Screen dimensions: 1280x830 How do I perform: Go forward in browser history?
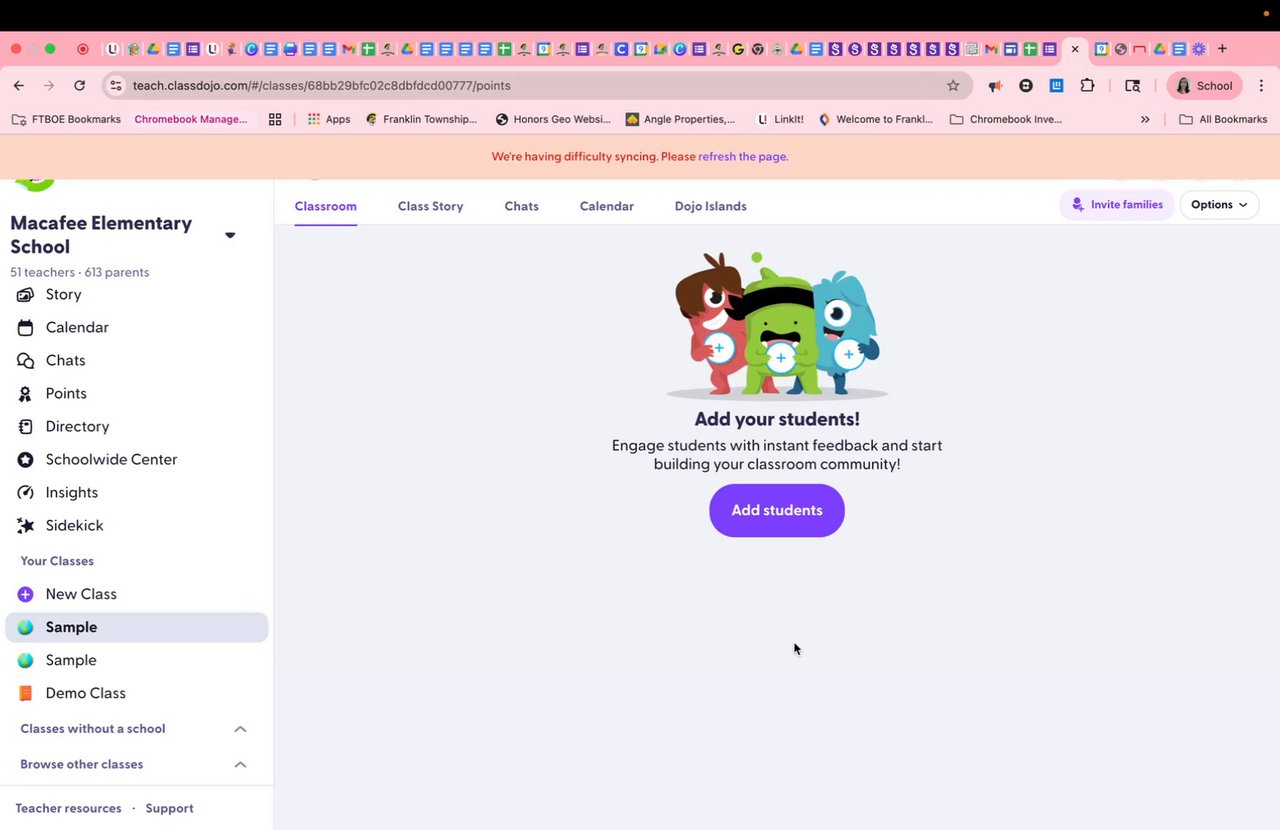[49, 86]
